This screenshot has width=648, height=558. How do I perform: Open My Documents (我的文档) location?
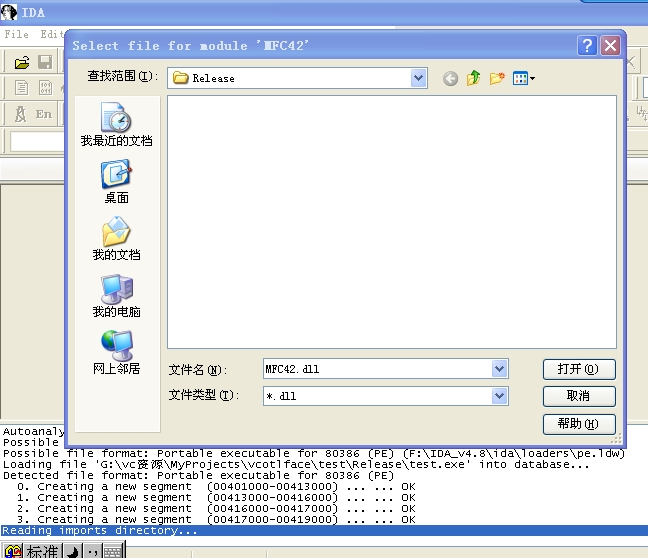117,238
